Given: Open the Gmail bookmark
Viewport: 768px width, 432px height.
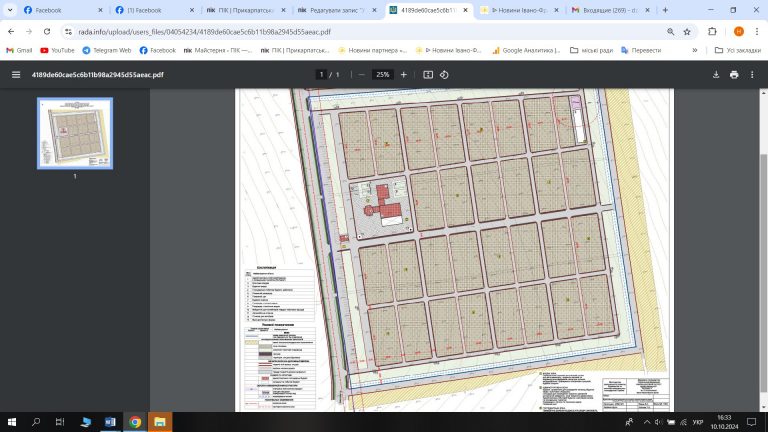Looking at the screenshot, I should coord(19,50).
